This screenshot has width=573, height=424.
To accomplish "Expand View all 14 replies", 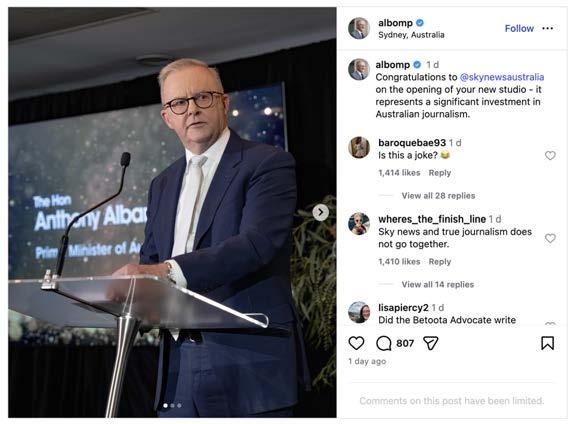I will [x=437, y=285].
